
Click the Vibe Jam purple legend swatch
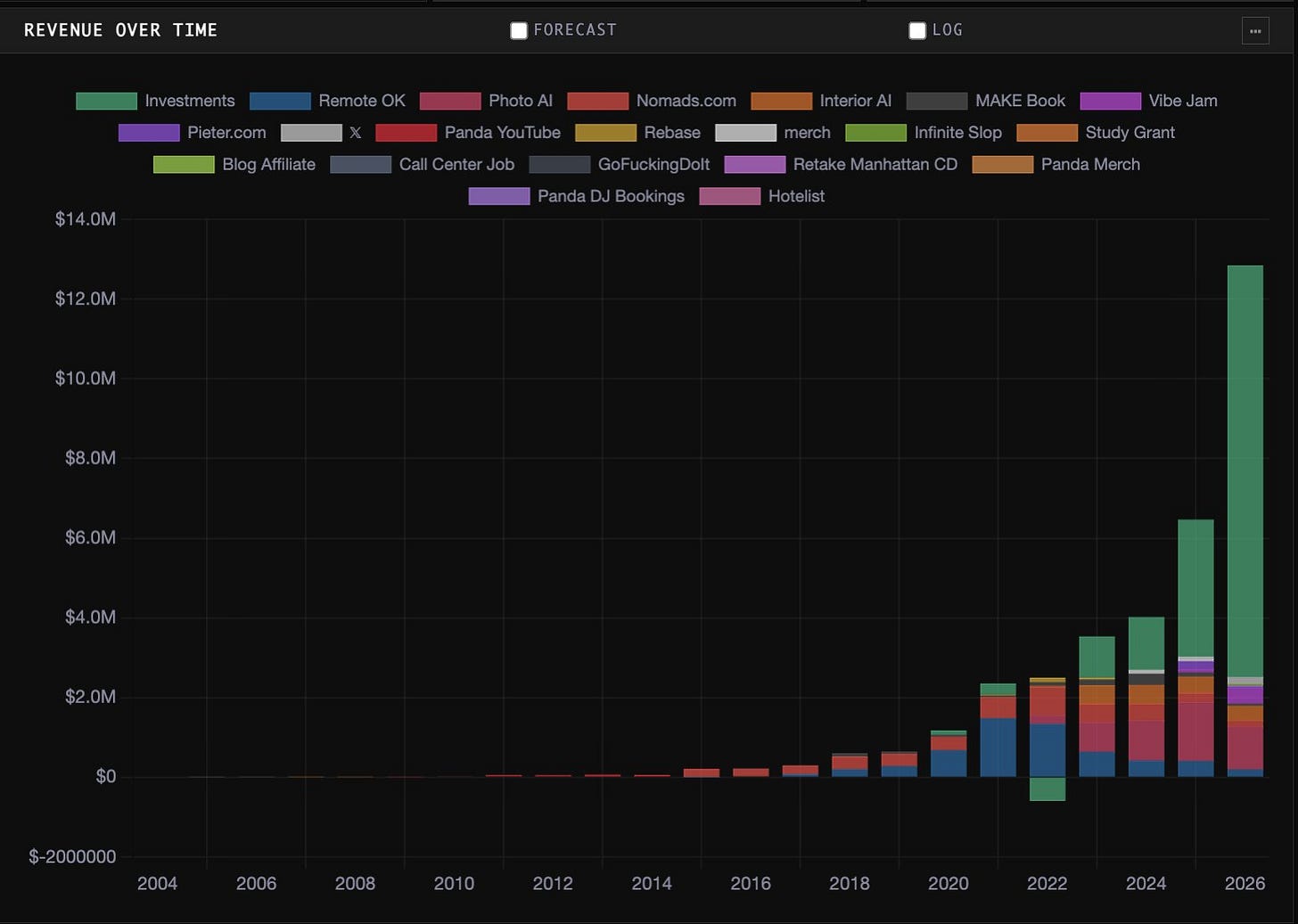[1110, 101]
